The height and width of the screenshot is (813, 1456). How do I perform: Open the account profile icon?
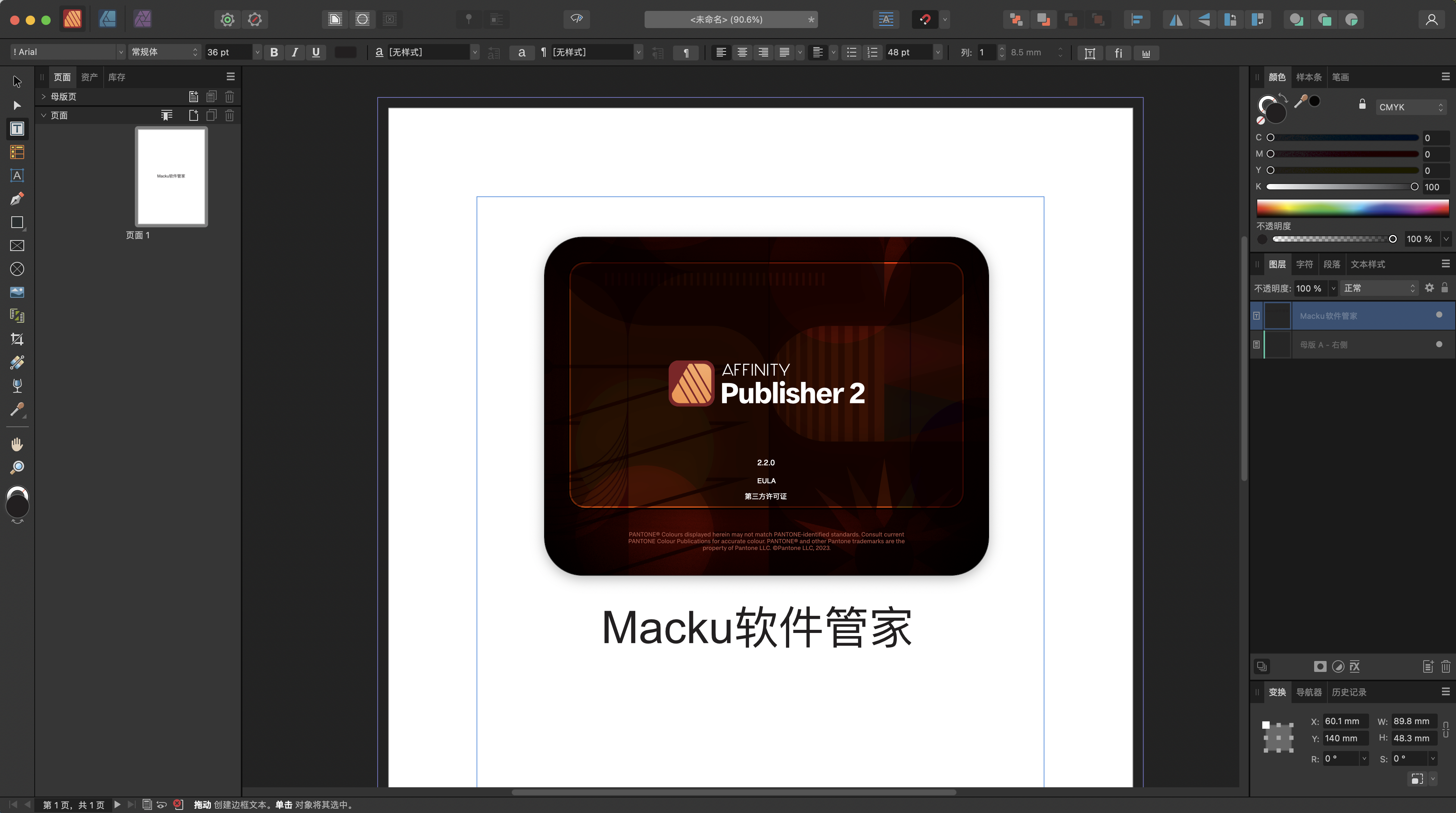coord(1432,20)
